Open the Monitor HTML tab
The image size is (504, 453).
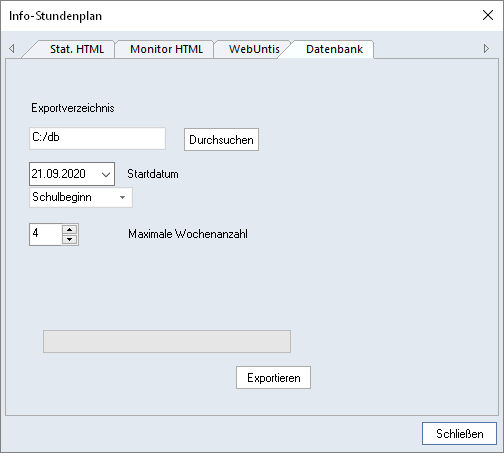(166, 49)
